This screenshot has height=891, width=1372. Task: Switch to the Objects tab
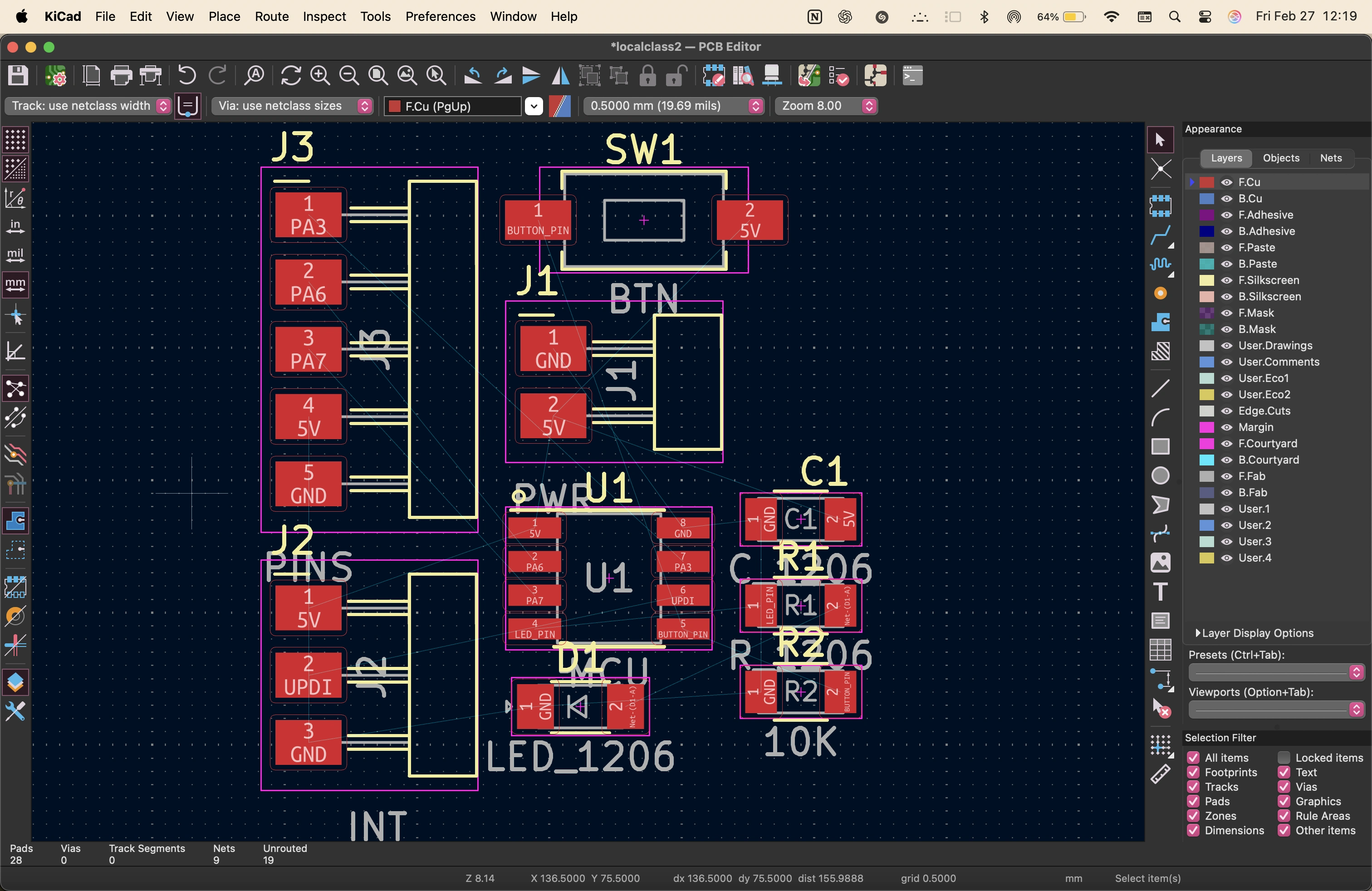1280,158
